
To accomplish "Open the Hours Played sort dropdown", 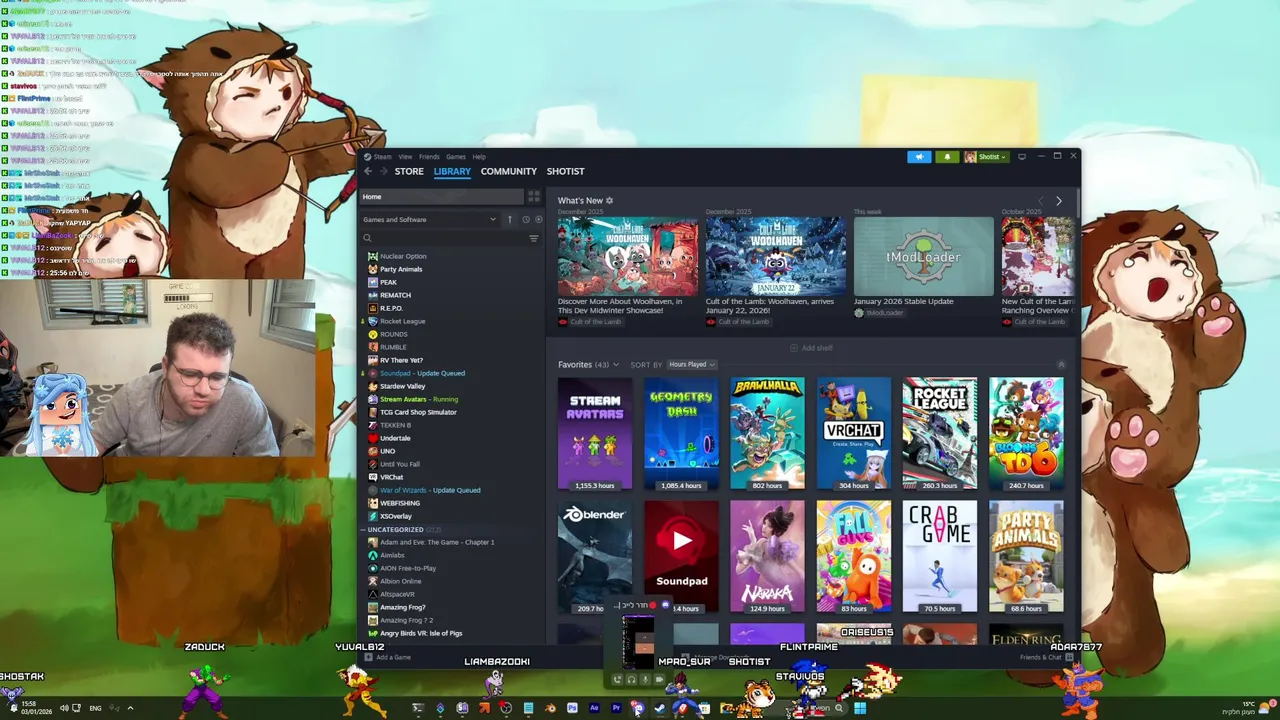I will 692,365.
